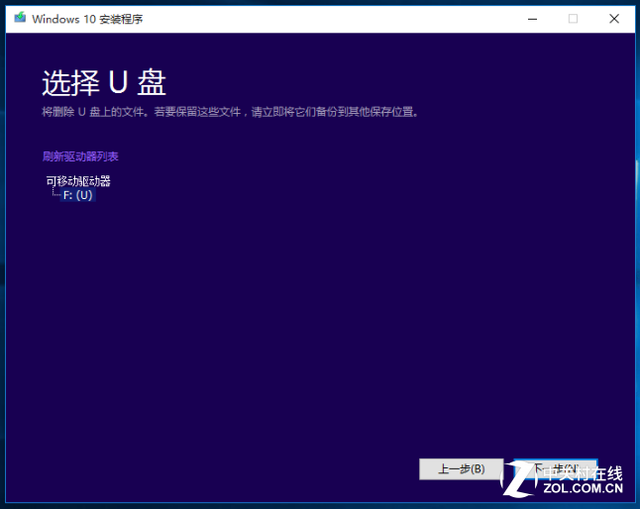Select the 可移动驱动器 tree node
This screenshot has height=509, width=640.
pos(78,181)
